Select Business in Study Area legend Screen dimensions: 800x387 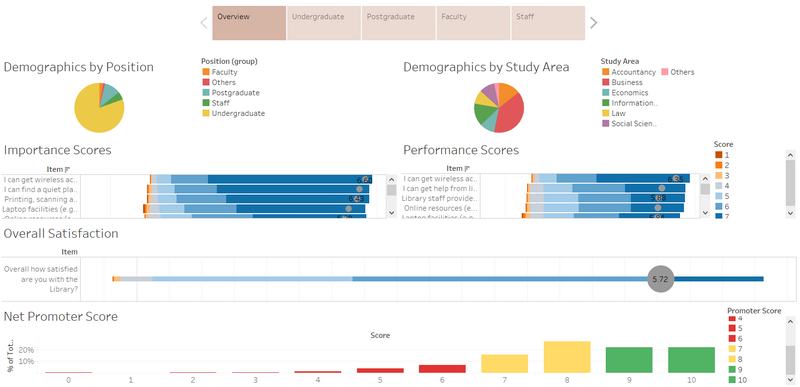(622, 82)
